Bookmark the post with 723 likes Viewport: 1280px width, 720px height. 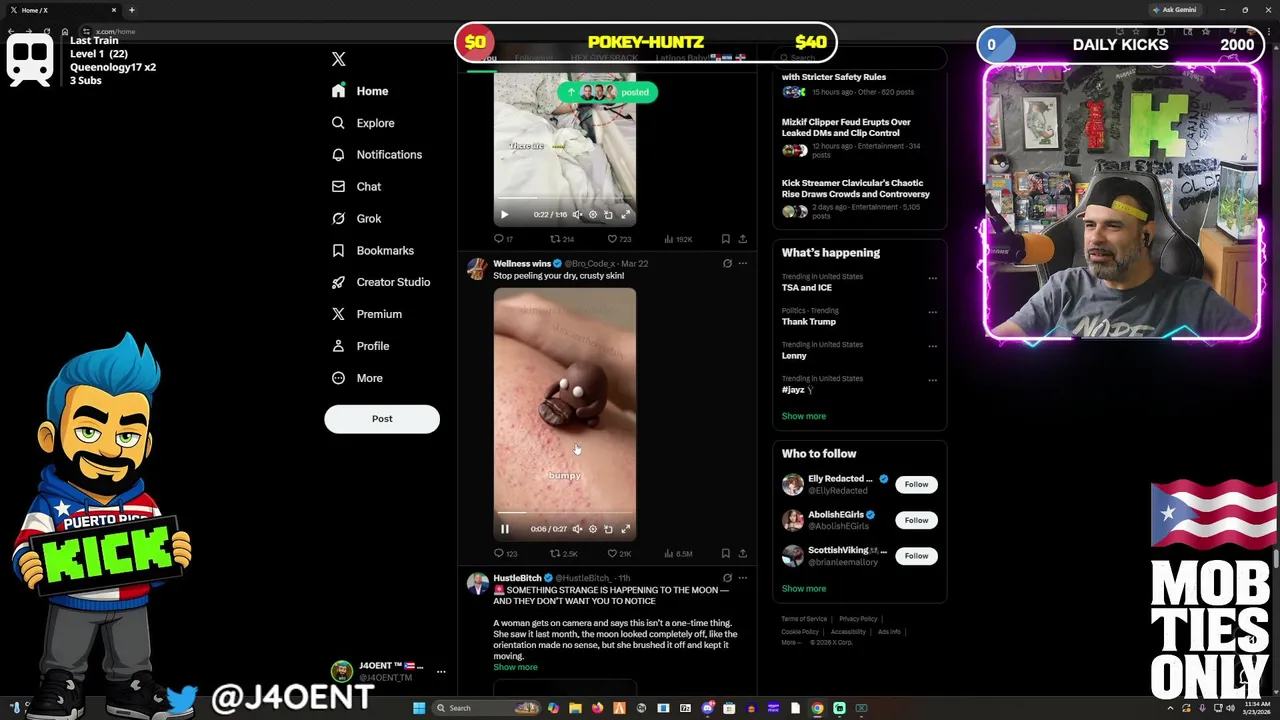(x=725, y=239)
